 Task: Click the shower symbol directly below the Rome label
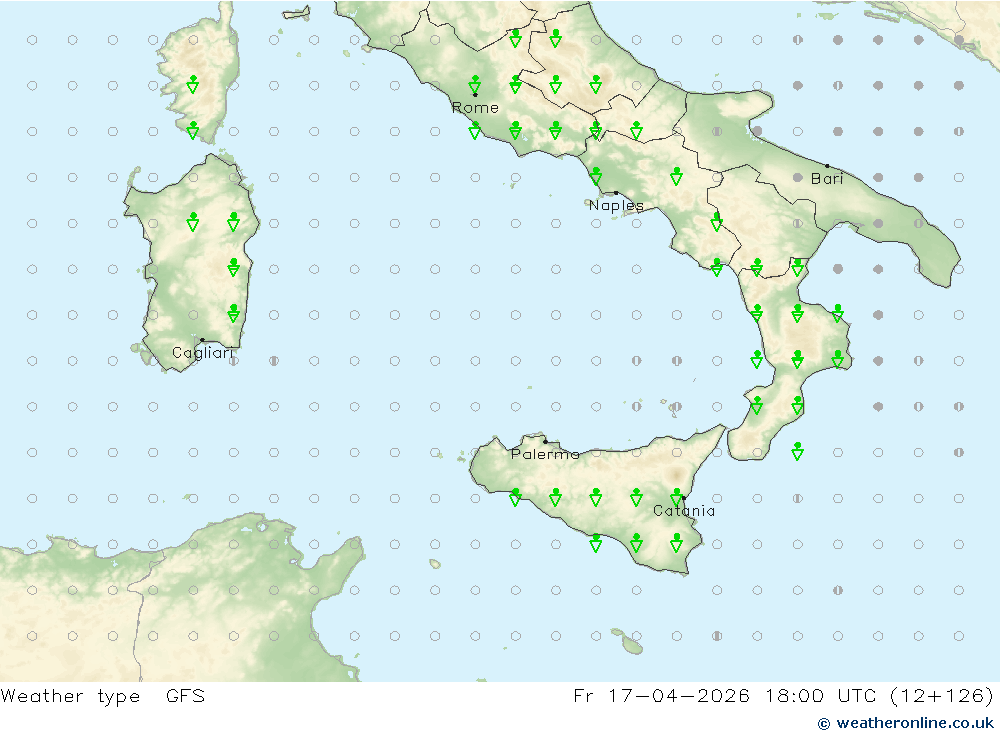click(x=475, y=130)
